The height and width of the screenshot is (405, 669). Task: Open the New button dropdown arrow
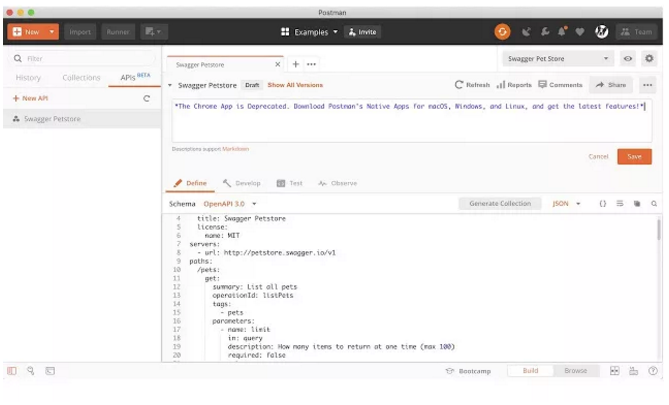pyautogui.click(x=52, y=32)
